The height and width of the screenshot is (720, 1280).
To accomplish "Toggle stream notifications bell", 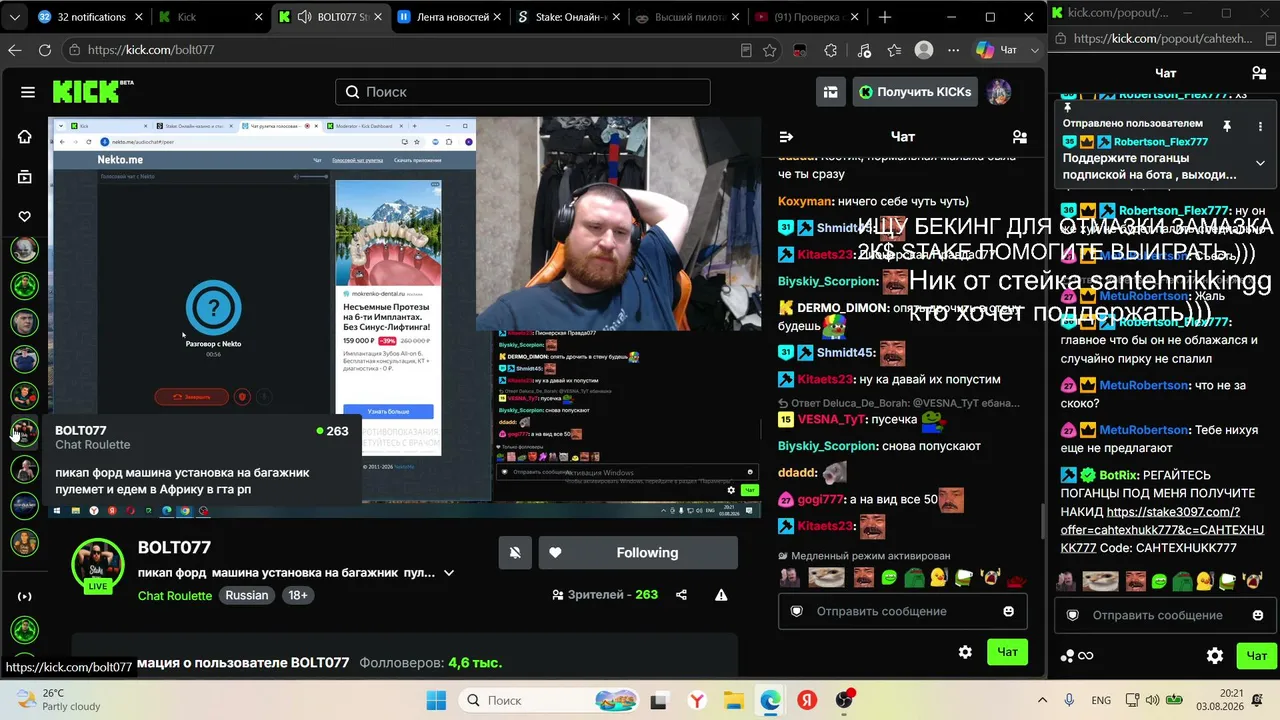I will click(515, 553).
